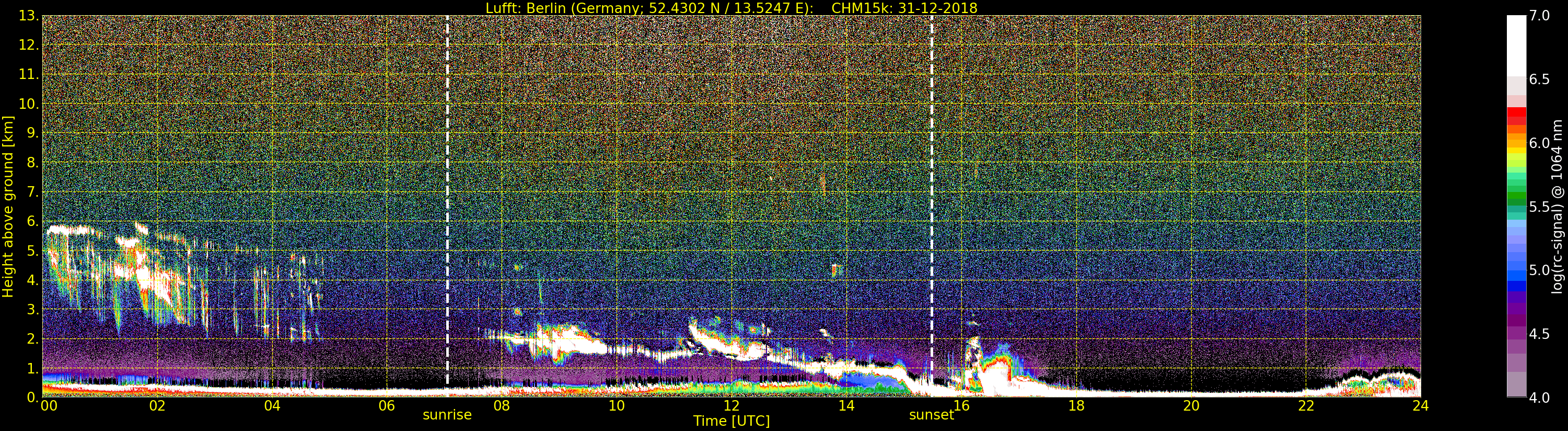Click the time axis tick label 20
Image resolution: width=1568 pixels, height=431 pixels.
[1191, 406]
